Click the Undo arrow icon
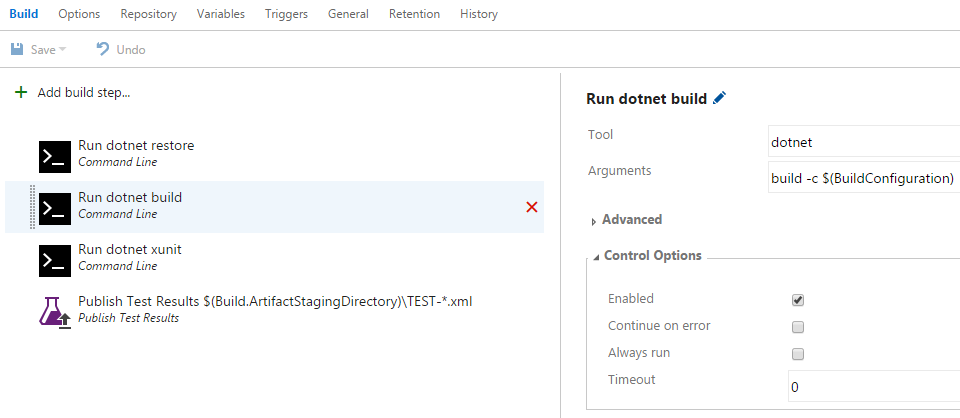The width and height of the screenshot is (960, 418). click(x=103, y=49)
